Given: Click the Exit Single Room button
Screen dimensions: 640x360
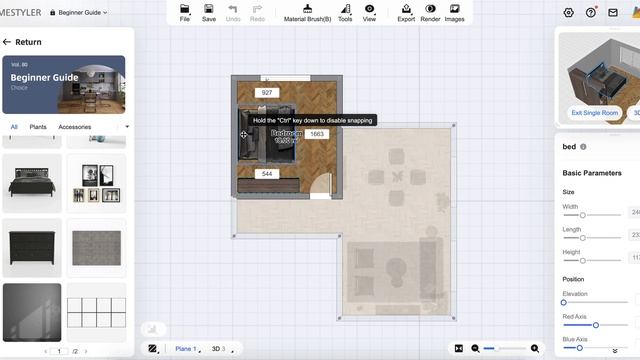Looking at the screenshot, I should [595, 113].
